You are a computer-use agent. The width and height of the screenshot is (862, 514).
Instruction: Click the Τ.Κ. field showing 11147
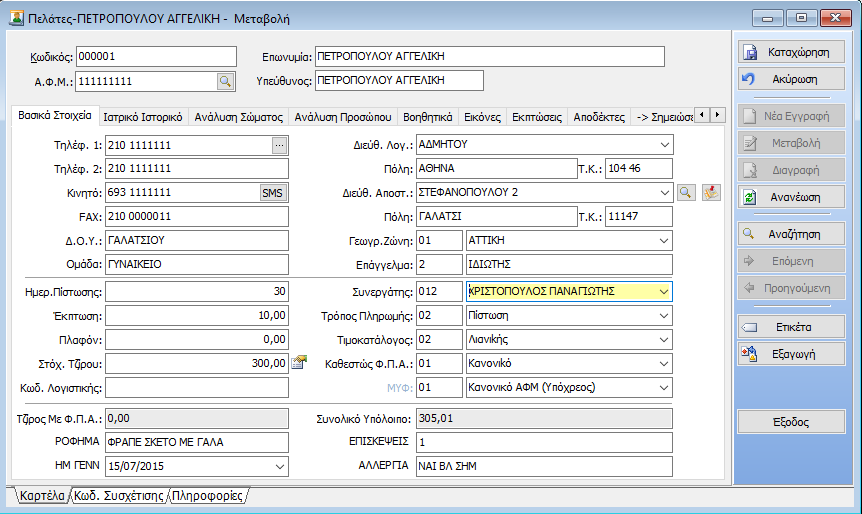pos(639,217)
